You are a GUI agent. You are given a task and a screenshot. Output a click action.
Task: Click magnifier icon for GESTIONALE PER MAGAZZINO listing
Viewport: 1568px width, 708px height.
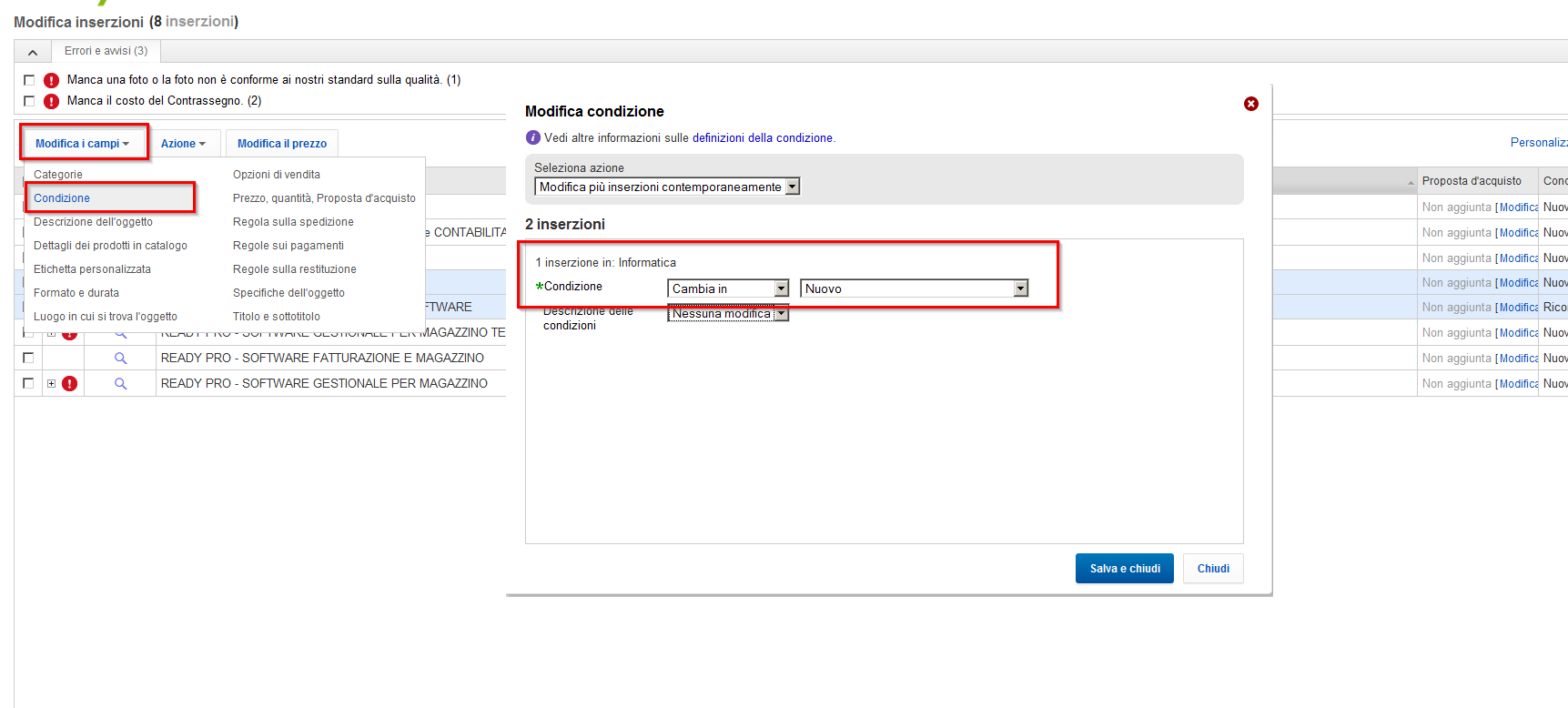point(120,384)
